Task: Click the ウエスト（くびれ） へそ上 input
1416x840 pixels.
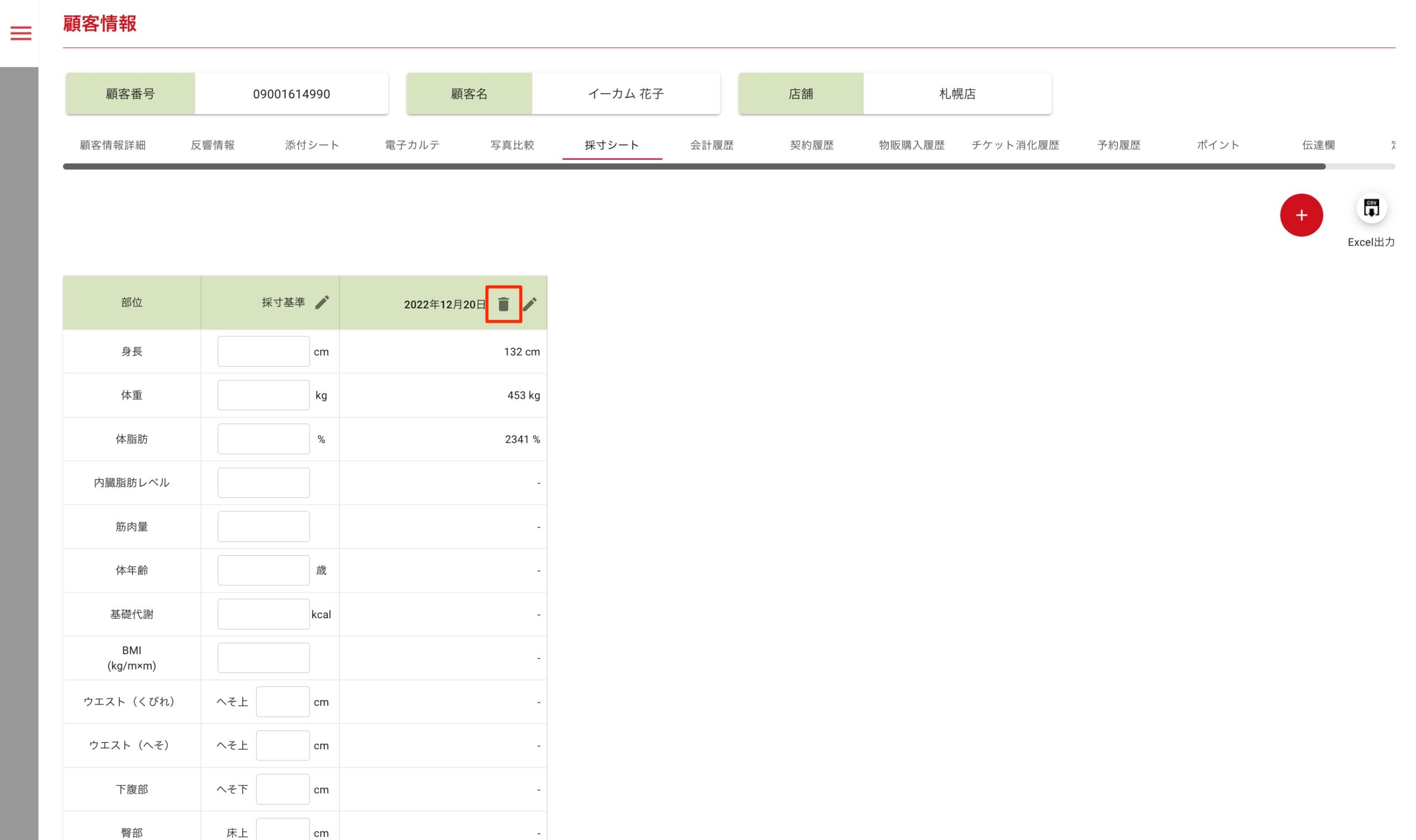Action: 282,702
